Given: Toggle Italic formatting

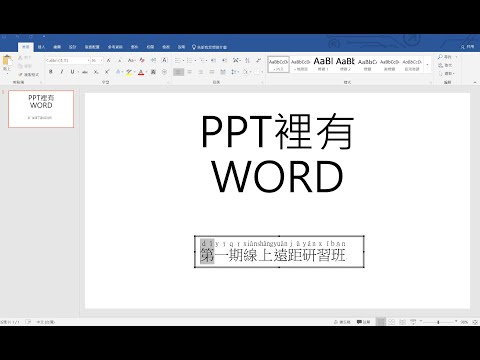Looking at the screenshot, I should [61, 72].
